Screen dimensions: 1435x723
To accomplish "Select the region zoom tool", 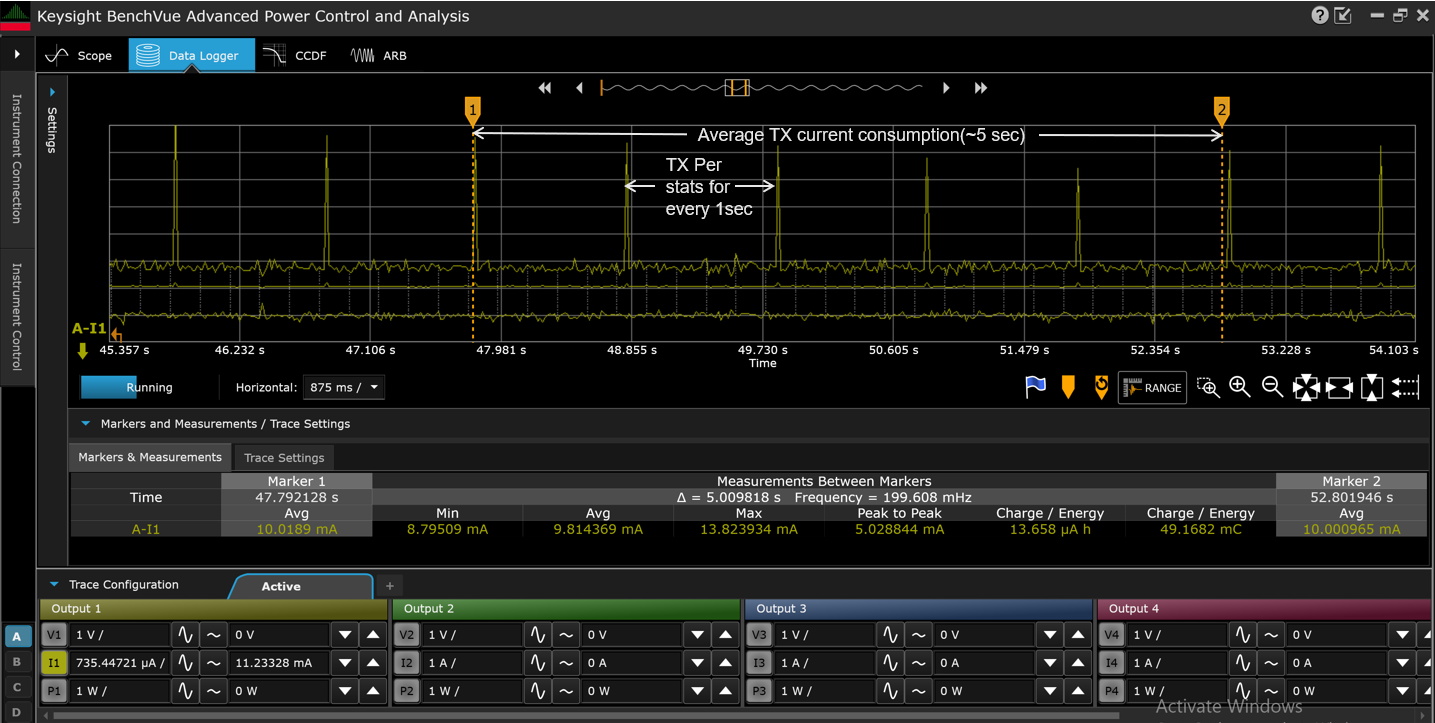I will pyautogui.click(x=1208, y=387).
